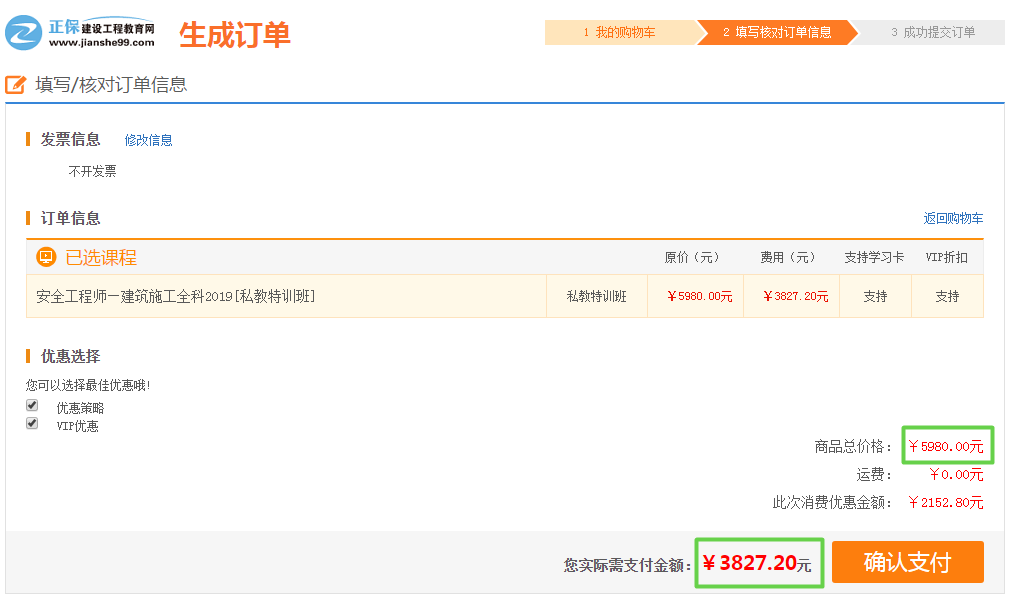Select step 2 填写核对订单信息
The width and height of the screenshot is (1012, 601).
pos(776,32)
